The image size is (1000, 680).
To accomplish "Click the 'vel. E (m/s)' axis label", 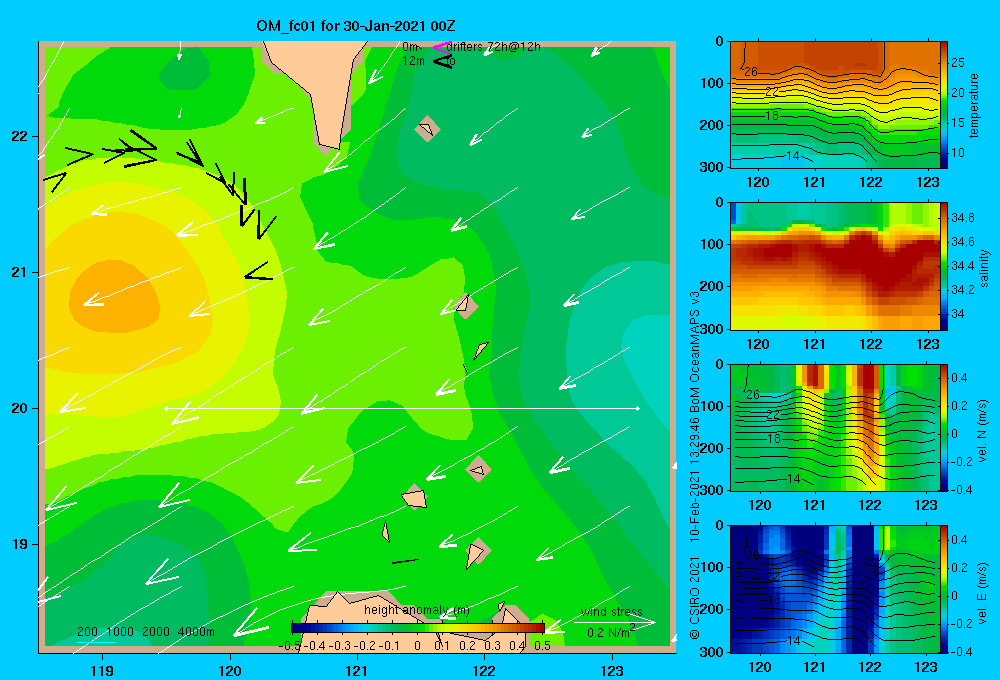I will [982, 593].
